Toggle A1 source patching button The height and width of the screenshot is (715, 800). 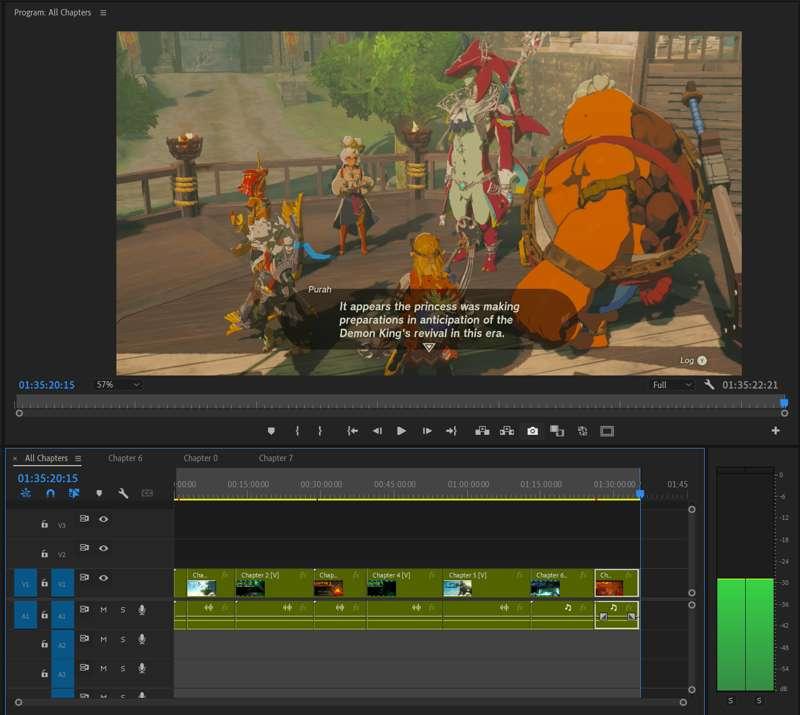26,615
